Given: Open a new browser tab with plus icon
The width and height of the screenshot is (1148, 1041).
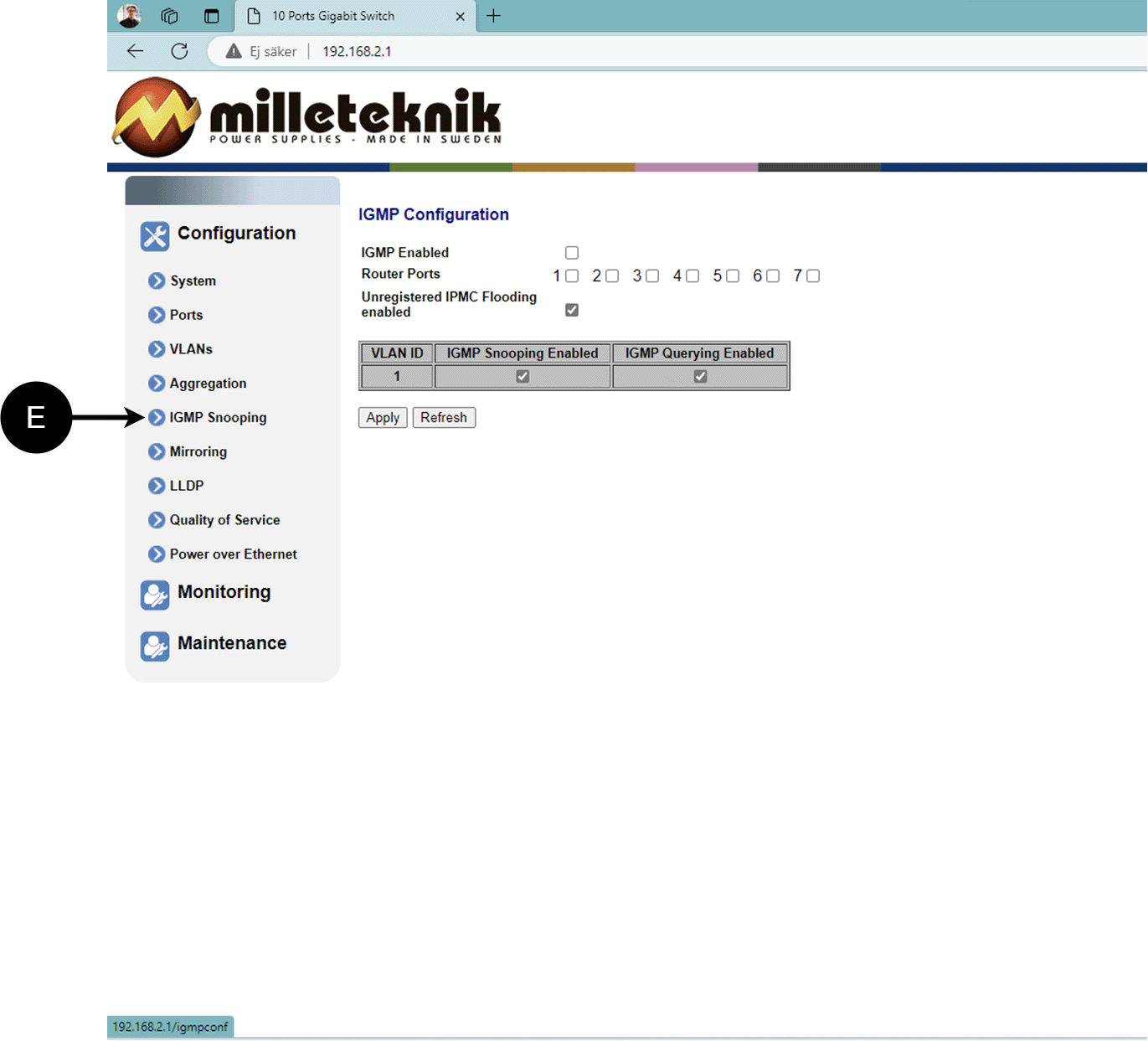Looking at the screenshot, I should coord(494,16).
